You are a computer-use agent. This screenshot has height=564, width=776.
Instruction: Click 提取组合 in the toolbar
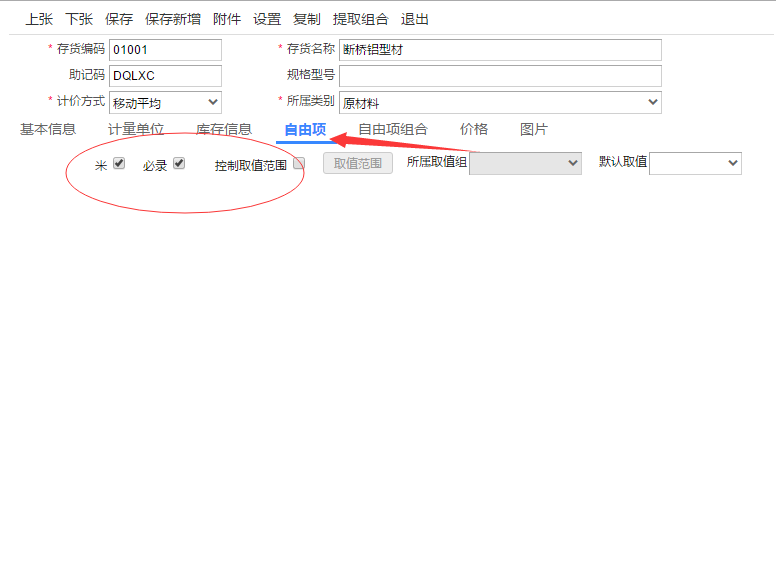(x=360, y=19)
